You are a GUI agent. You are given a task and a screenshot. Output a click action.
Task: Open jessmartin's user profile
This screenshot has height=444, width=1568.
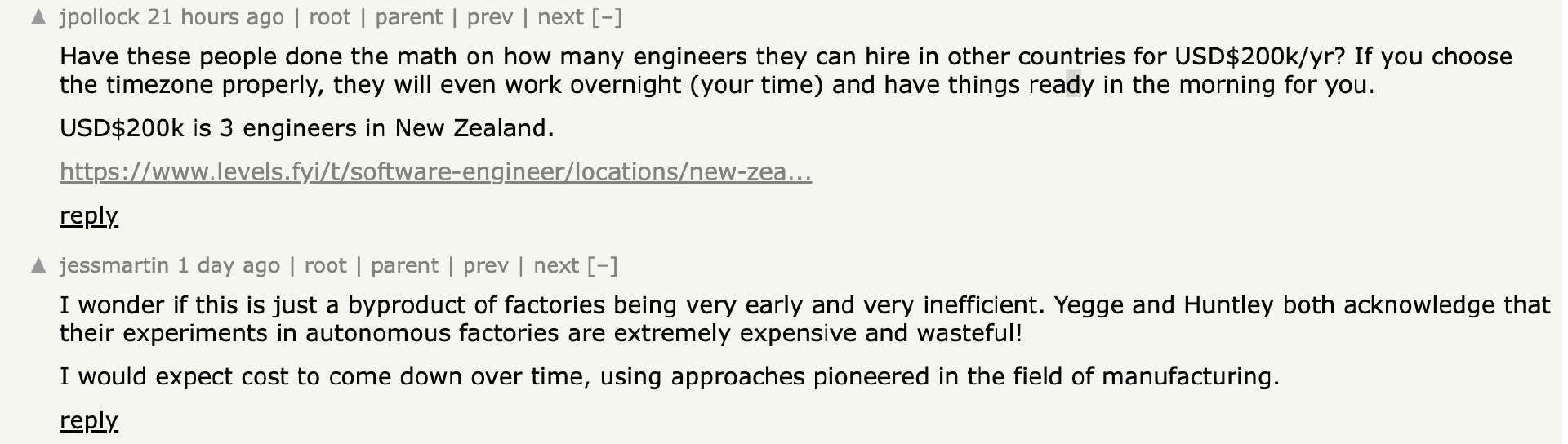tap(114, 265)
